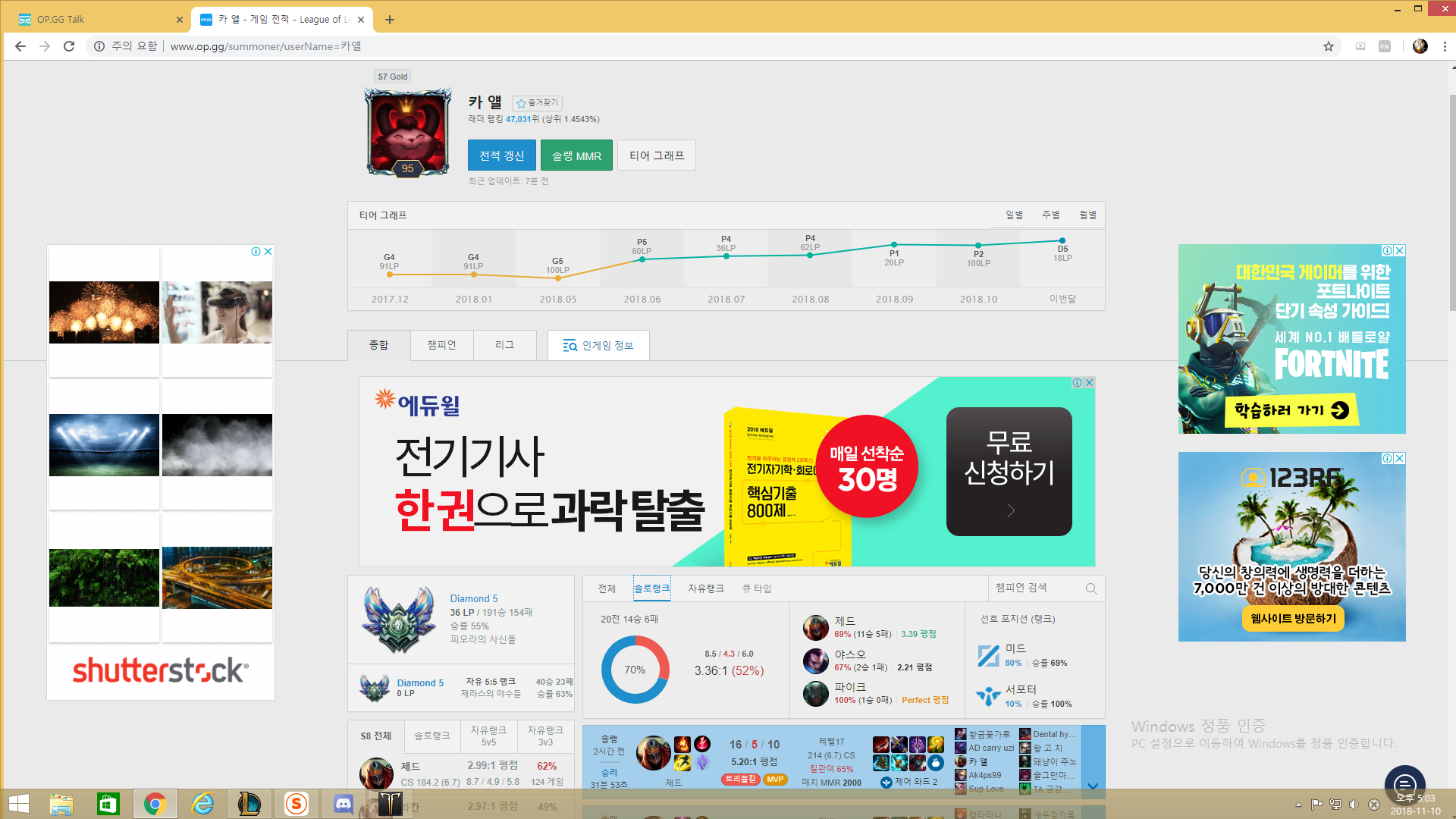1456x819 pixels.
Task: Reload the page with the refresh icon
Action: tap(69, 46)
